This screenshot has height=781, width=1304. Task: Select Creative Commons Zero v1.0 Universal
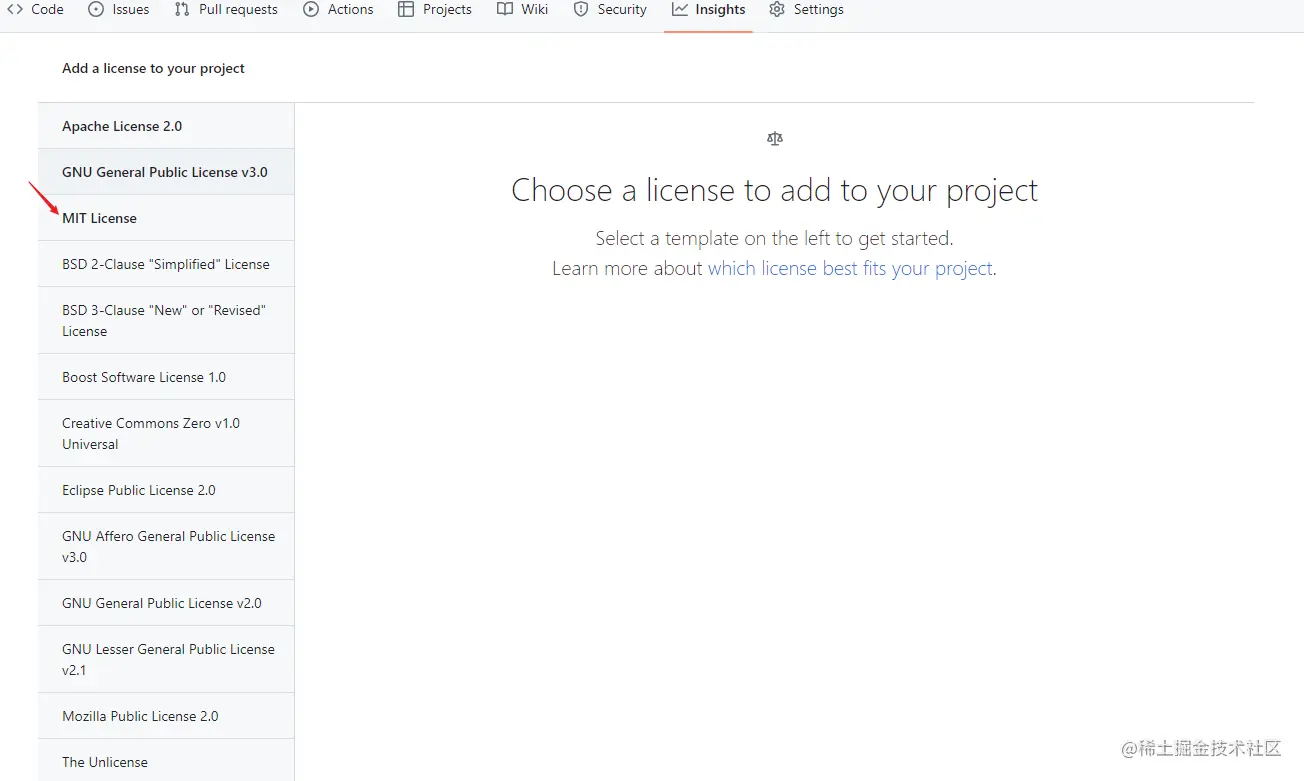pos(151,433)
